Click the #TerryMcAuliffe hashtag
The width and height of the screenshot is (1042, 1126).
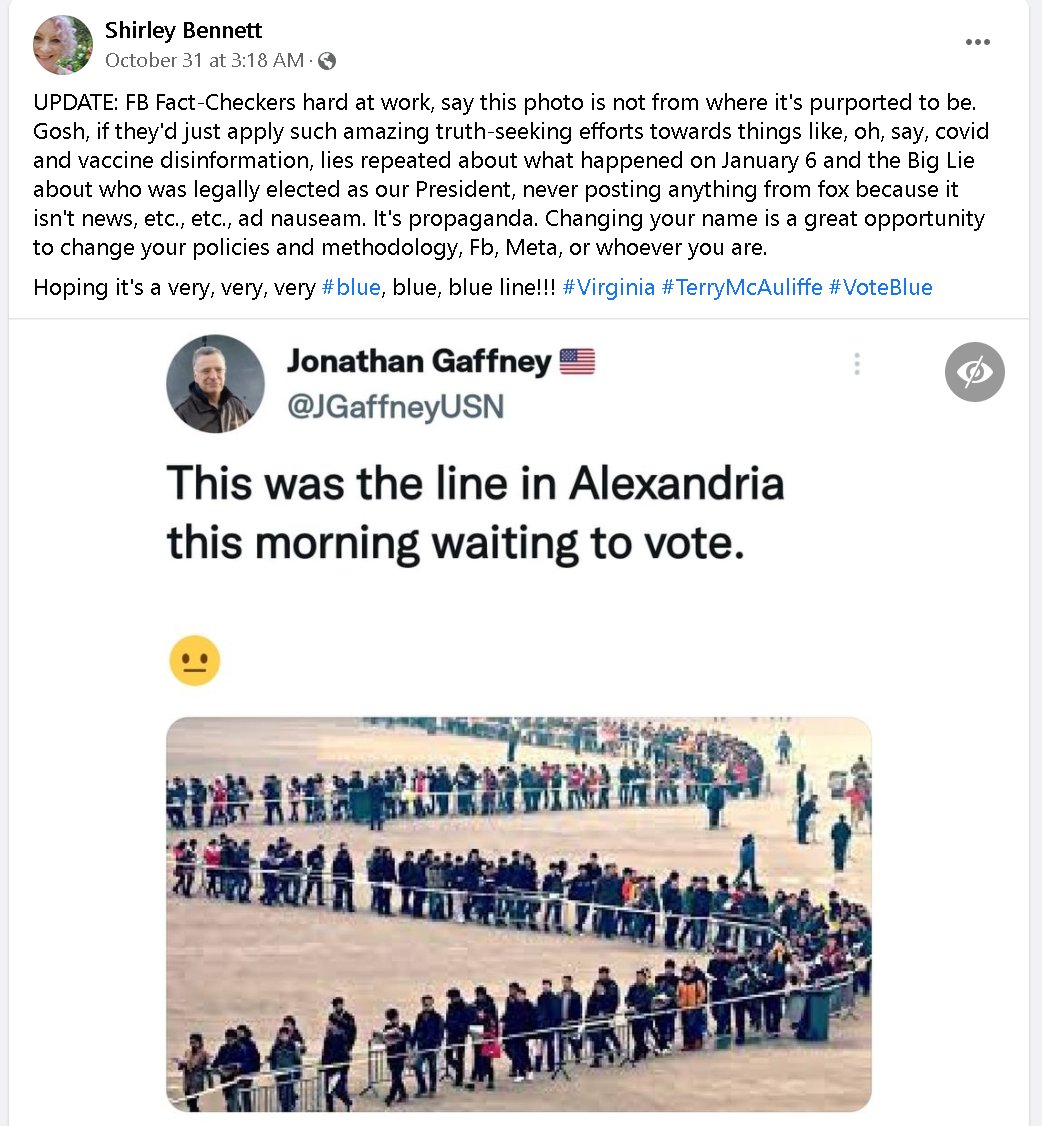point(742,288)
